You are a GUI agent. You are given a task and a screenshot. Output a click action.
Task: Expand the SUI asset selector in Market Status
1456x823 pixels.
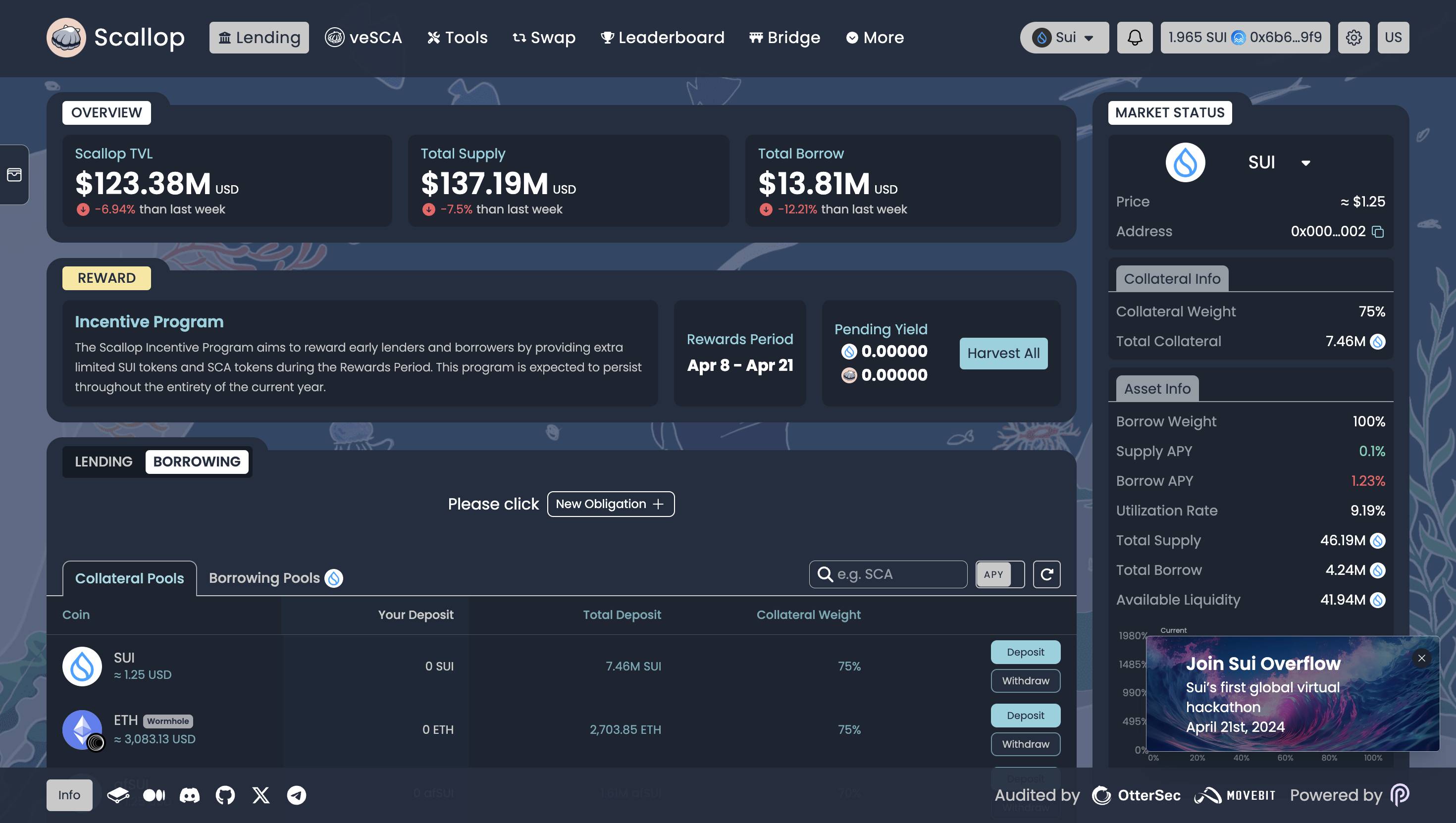click(x=1279, y=163)
